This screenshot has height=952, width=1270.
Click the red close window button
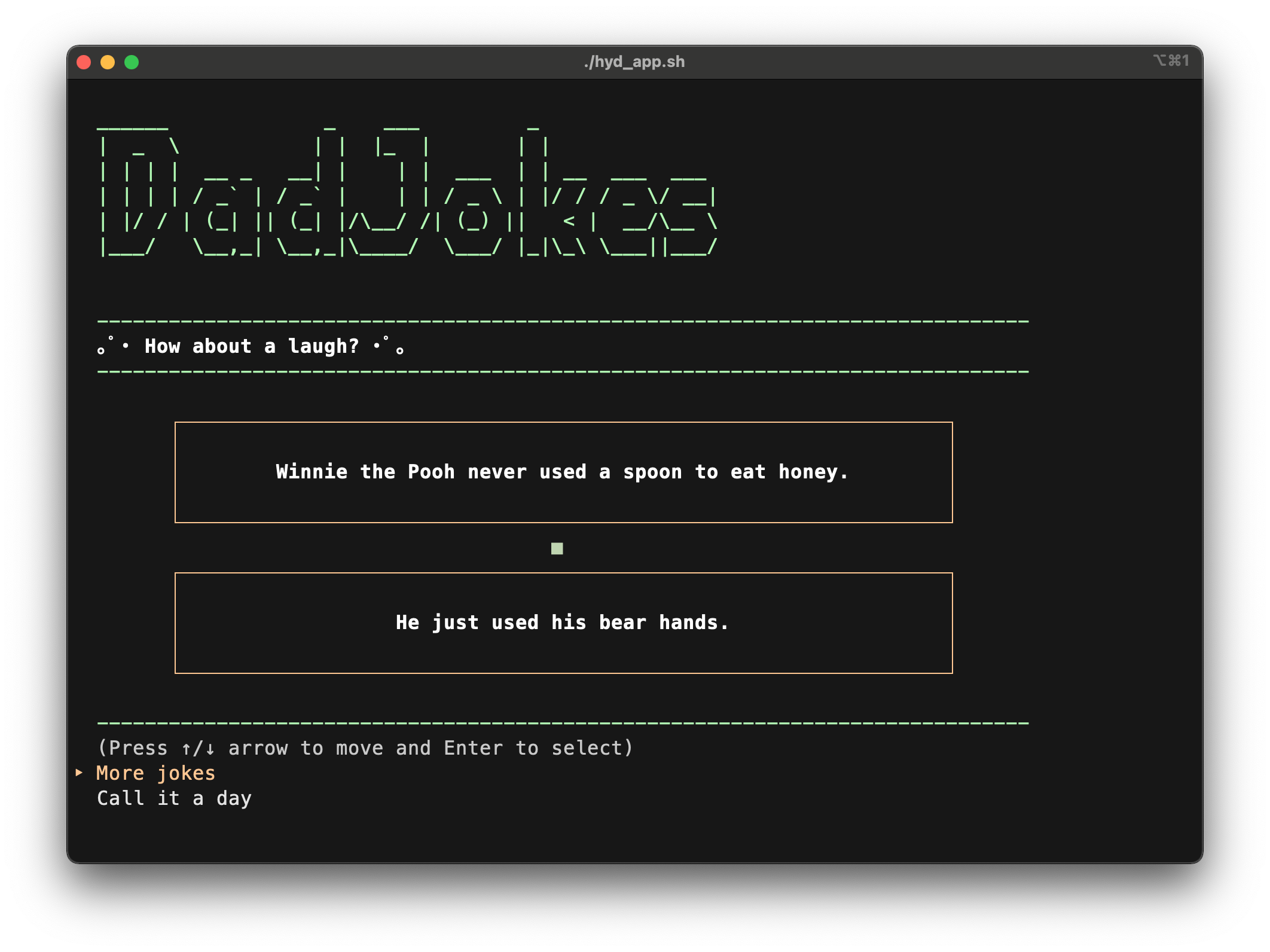coord(84,62)
